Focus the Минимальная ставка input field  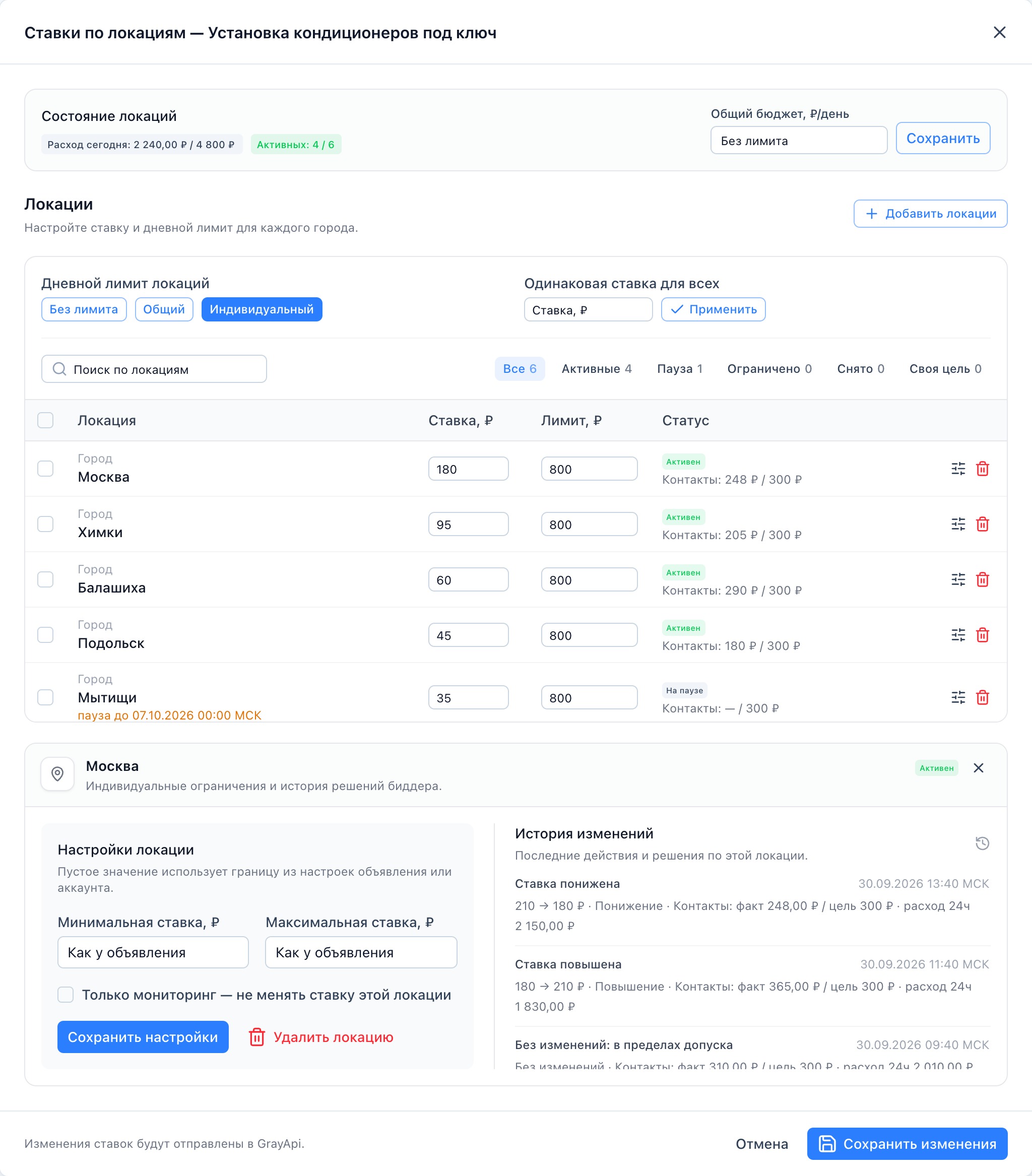point(153,952)
